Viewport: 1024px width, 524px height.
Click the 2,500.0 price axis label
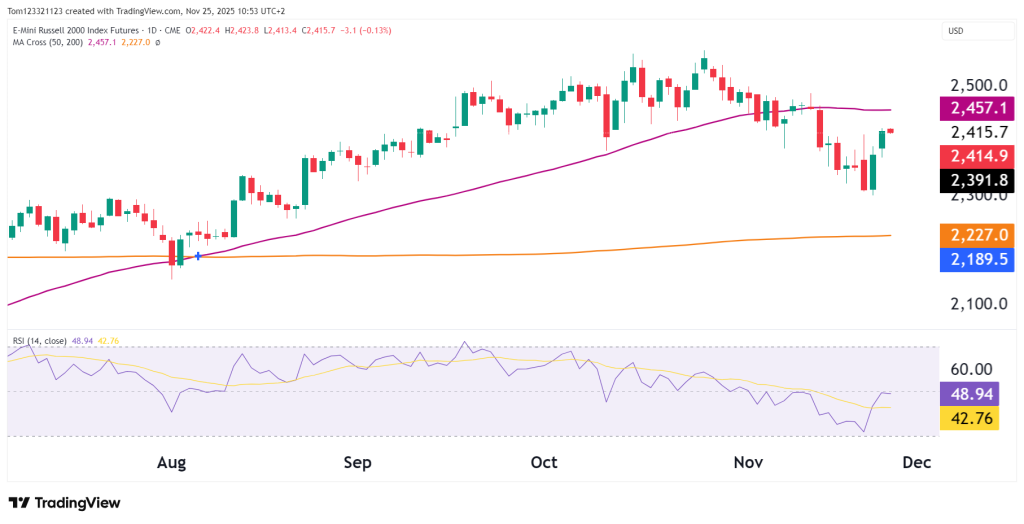pos(977,84)
